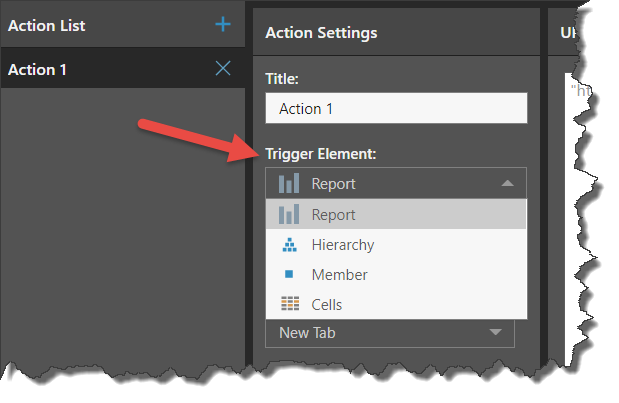Select Hierarchy as the trigger element
Viewport: 619px width, 403px height.
[342, 245]
